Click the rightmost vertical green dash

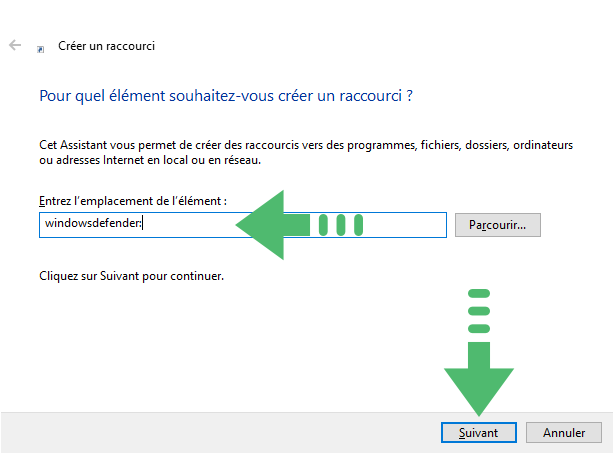tap(358, 225)
